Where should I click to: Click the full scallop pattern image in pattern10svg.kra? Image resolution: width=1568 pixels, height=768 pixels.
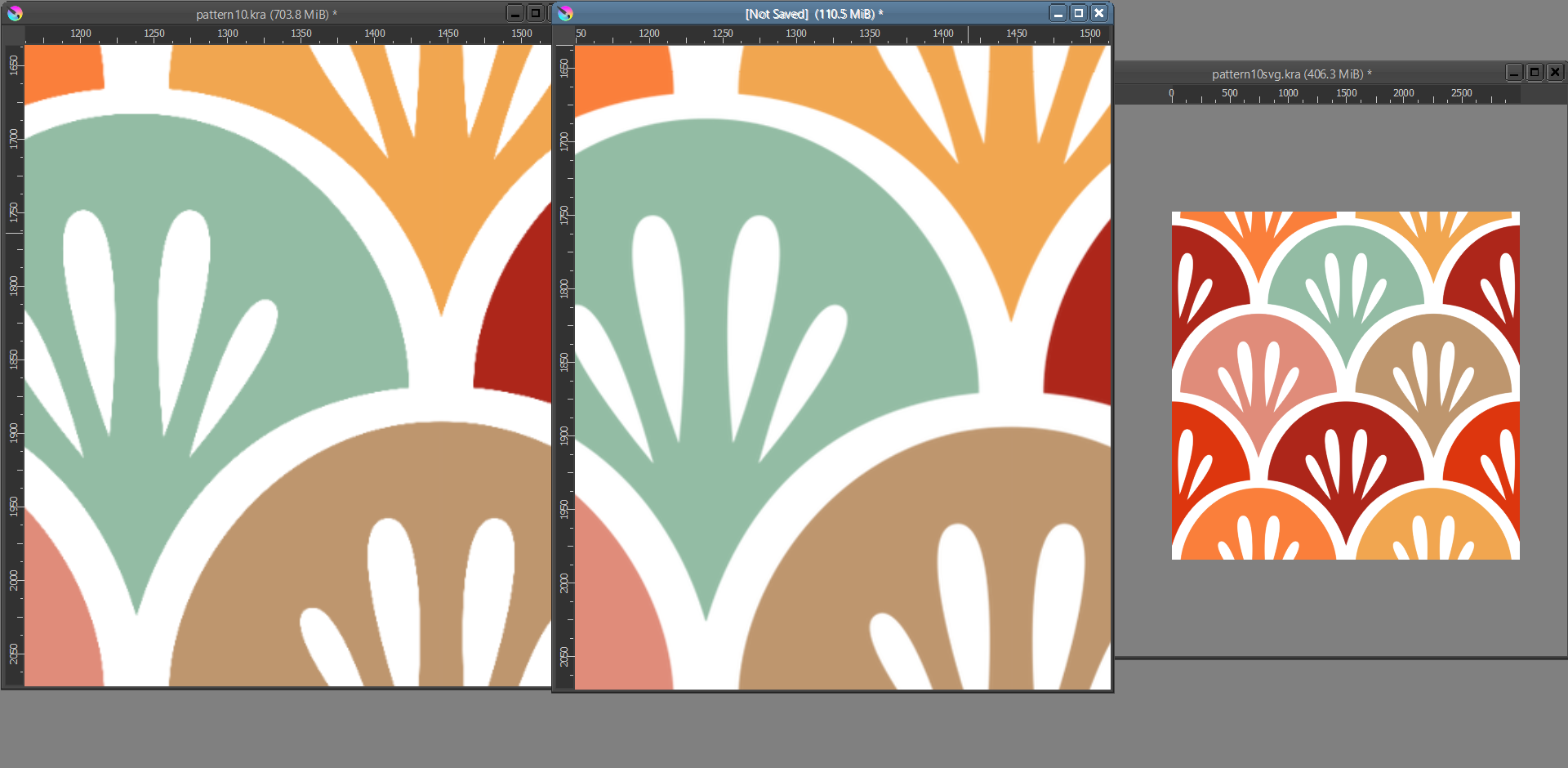click(1346, 386)
